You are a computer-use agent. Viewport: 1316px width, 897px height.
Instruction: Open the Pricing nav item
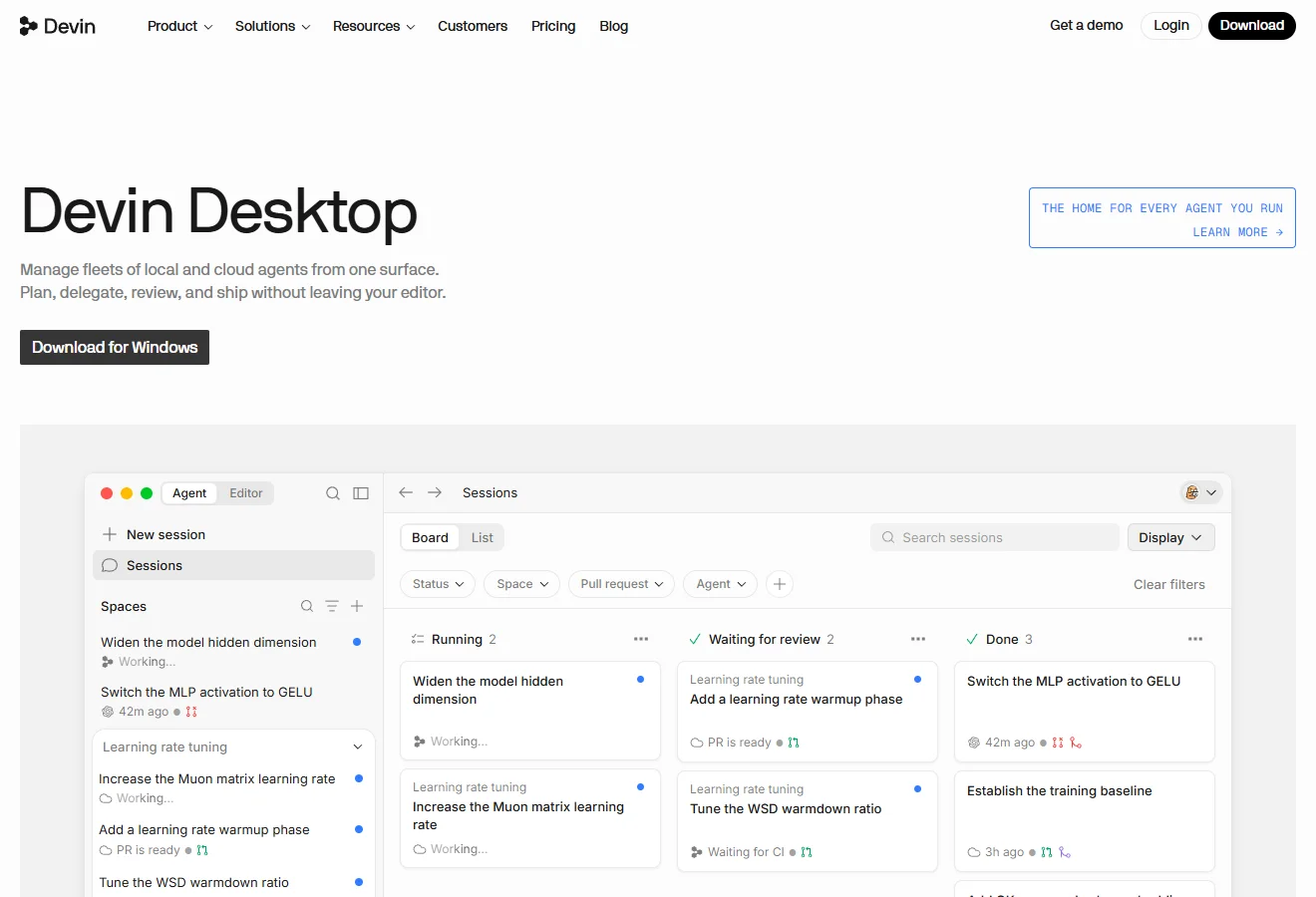(553, 26)
